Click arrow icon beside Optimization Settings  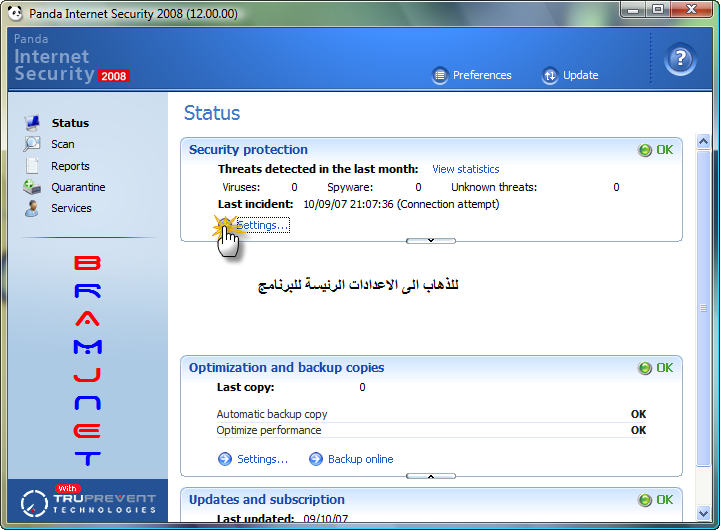(x=225, y=459)
